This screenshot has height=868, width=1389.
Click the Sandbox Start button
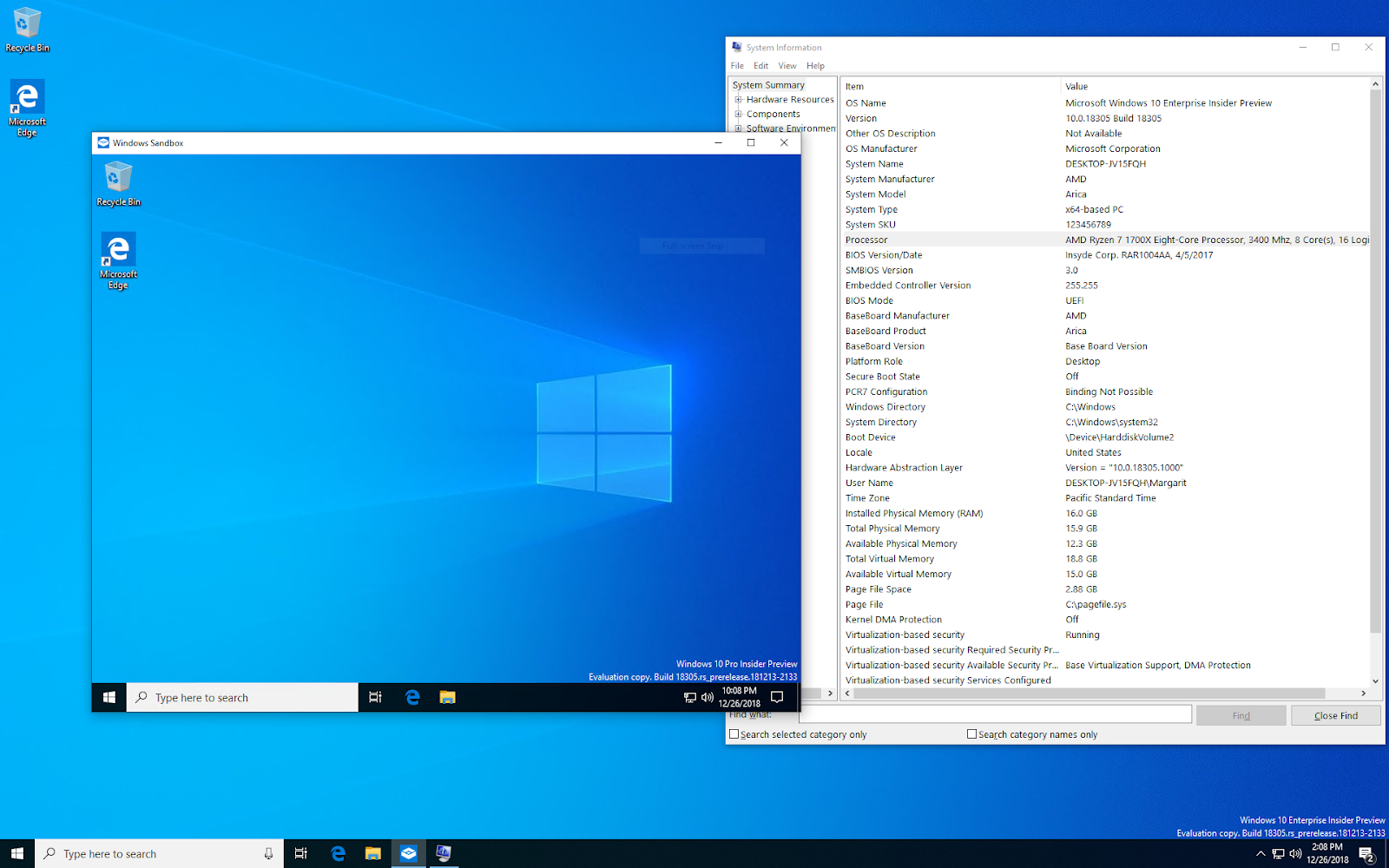109,698
